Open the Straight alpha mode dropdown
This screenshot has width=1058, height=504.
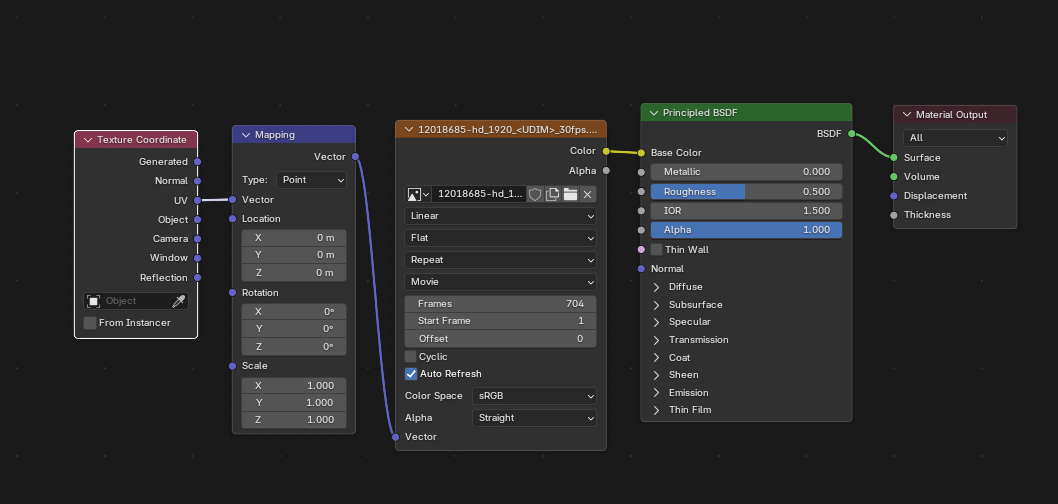click(534, 418)
